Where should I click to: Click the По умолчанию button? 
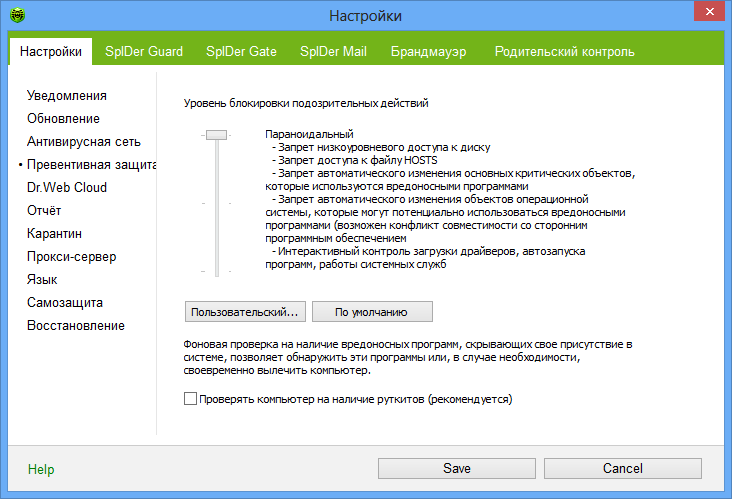[372, 312]
